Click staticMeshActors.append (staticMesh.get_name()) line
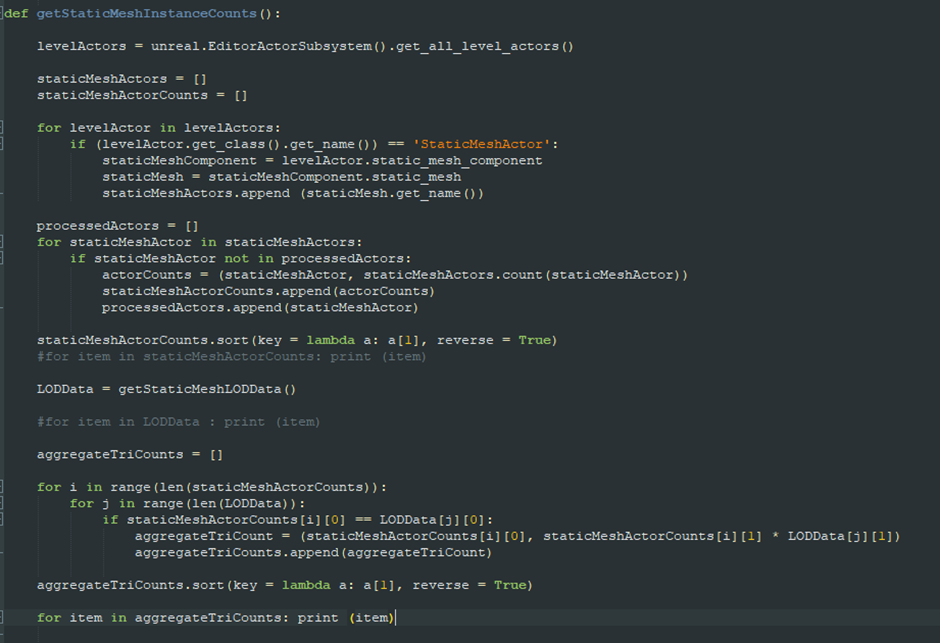 [x=293, y=193]
